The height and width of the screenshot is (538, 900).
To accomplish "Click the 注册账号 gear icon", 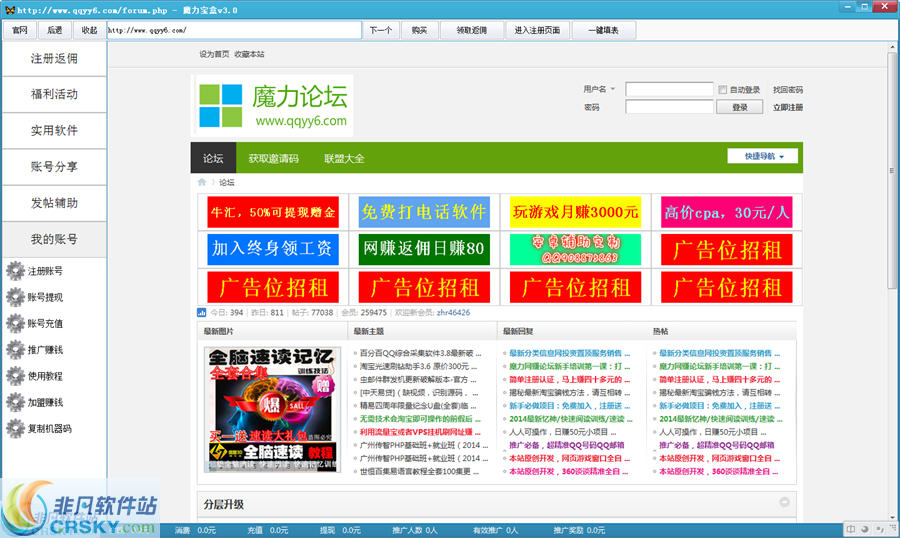I will [14, 271].
